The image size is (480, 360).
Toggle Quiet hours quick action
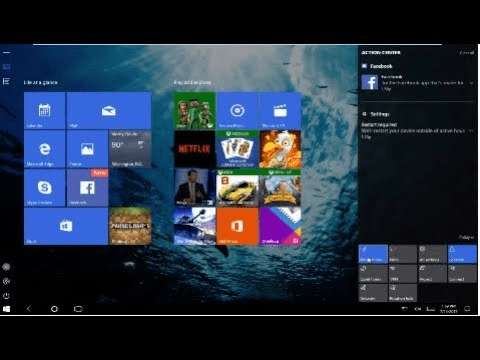pos(373,274)
